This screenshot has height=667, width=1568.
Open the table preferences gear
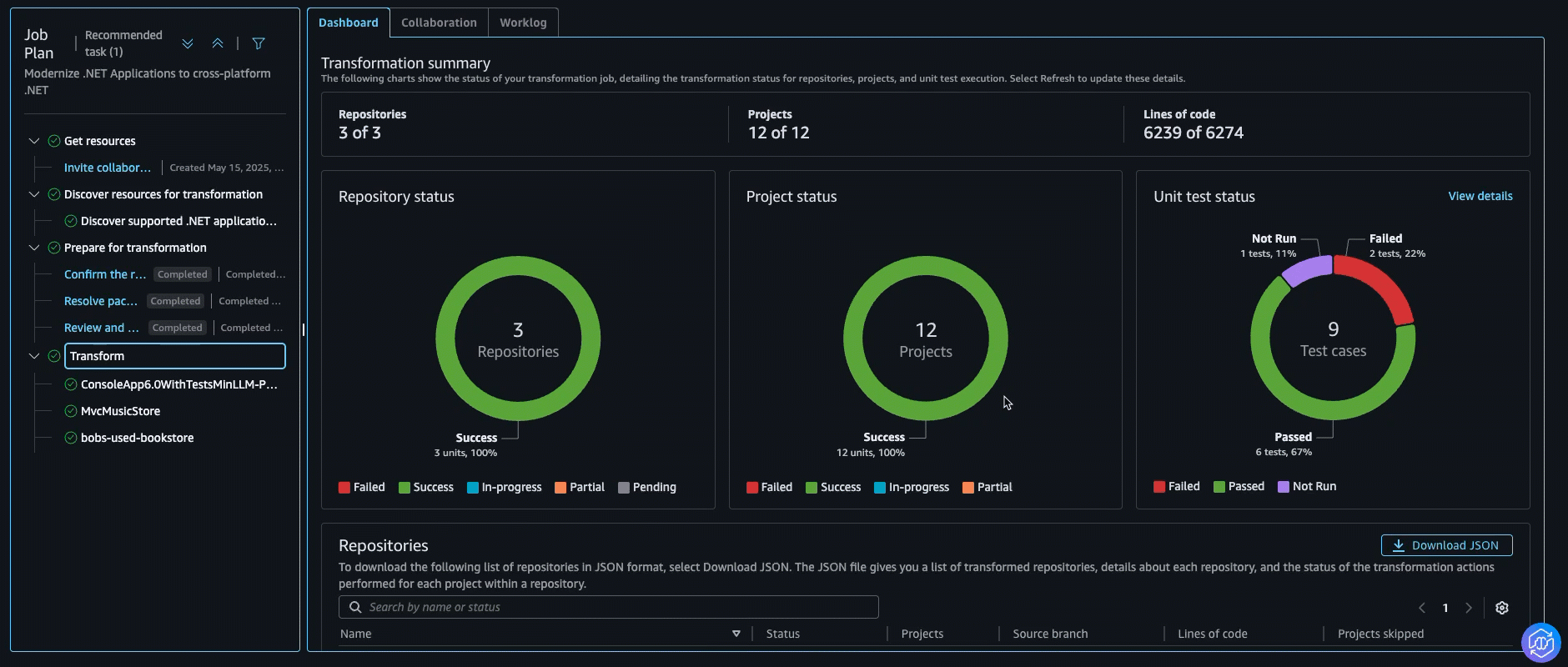tap(1502, 608)
